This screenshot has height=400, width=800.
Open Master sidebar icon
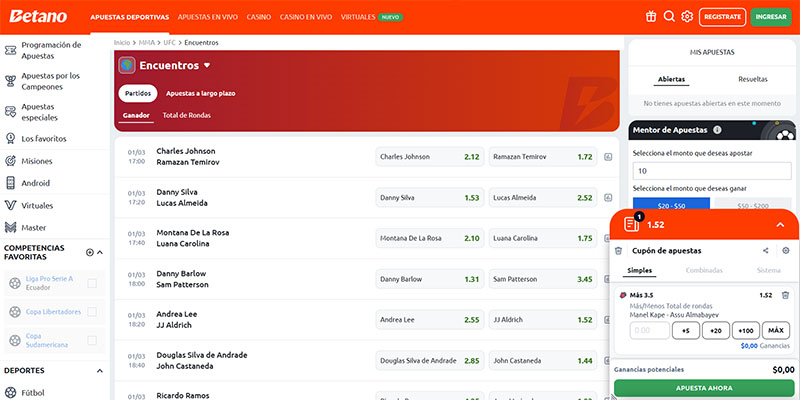click(10, 228)
